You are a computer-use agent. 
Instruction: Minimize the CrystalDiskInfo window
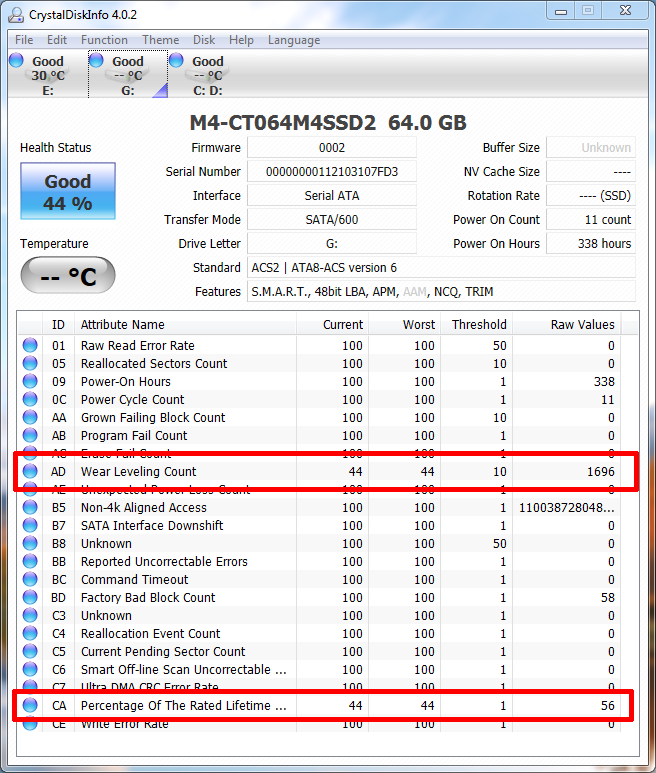561,11
